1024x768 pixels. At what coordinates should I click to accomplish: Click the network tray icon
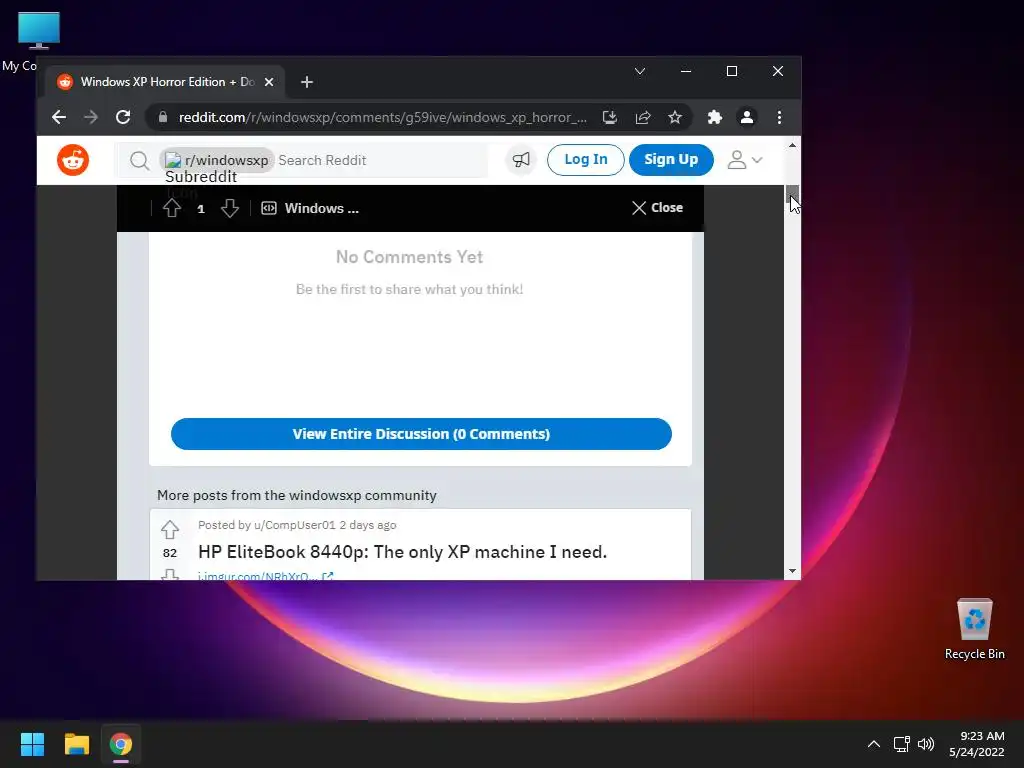pyautogui.click(x=902, y=744)
